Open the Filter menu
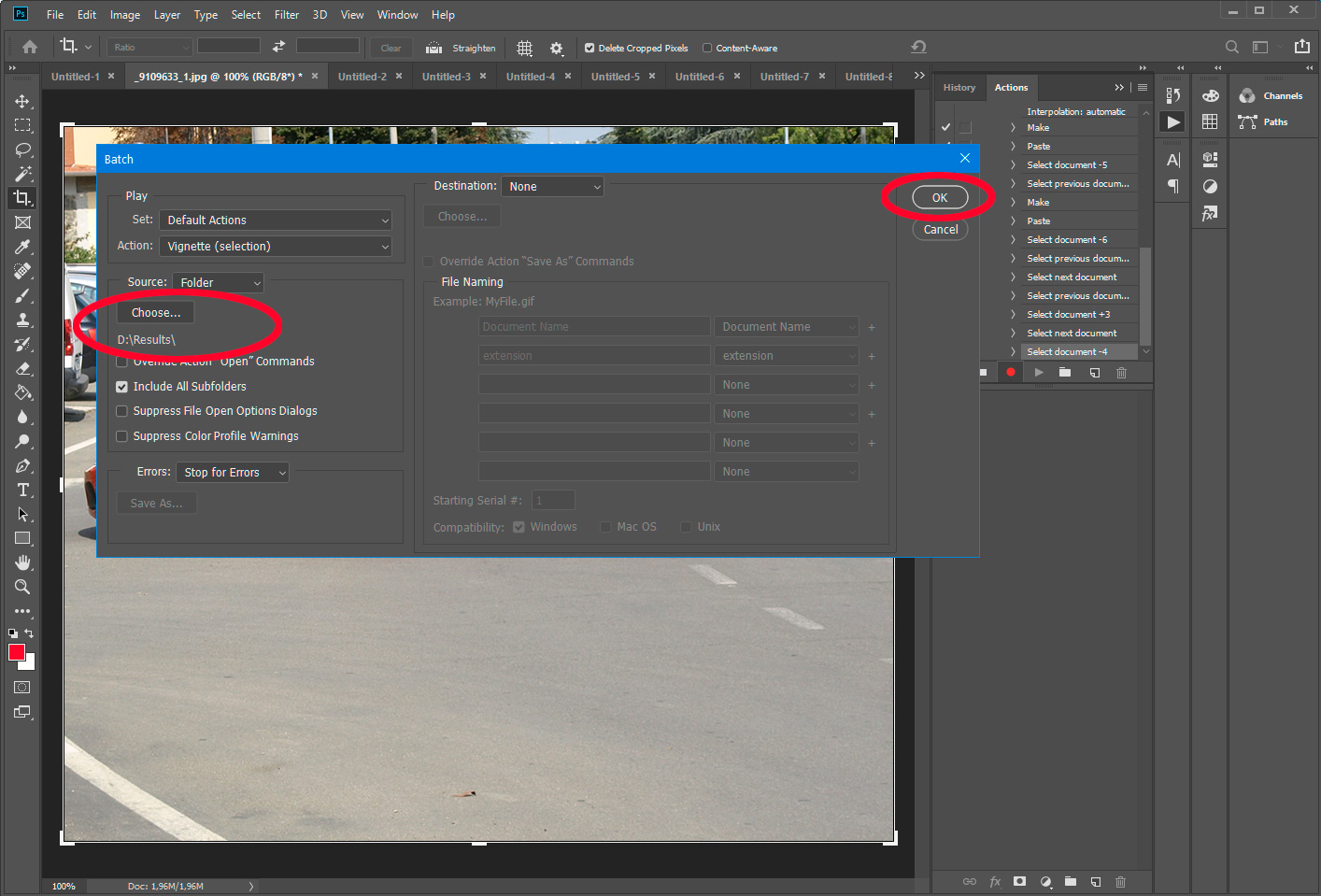Image resolution: width=1321 pixels, height=896 pixels. 286,14
